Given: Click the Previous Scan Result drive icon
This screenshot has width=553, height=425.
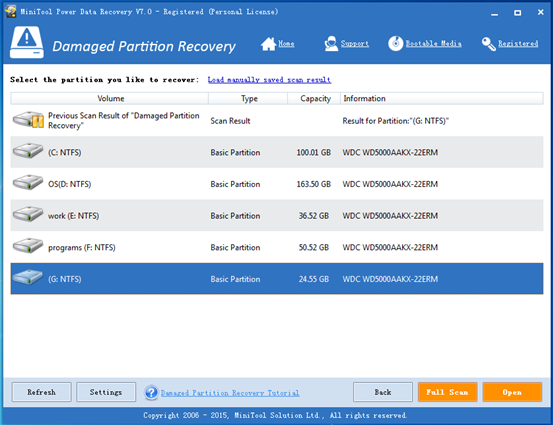Looking at the screenshot, I should click(x=28, y=120).
